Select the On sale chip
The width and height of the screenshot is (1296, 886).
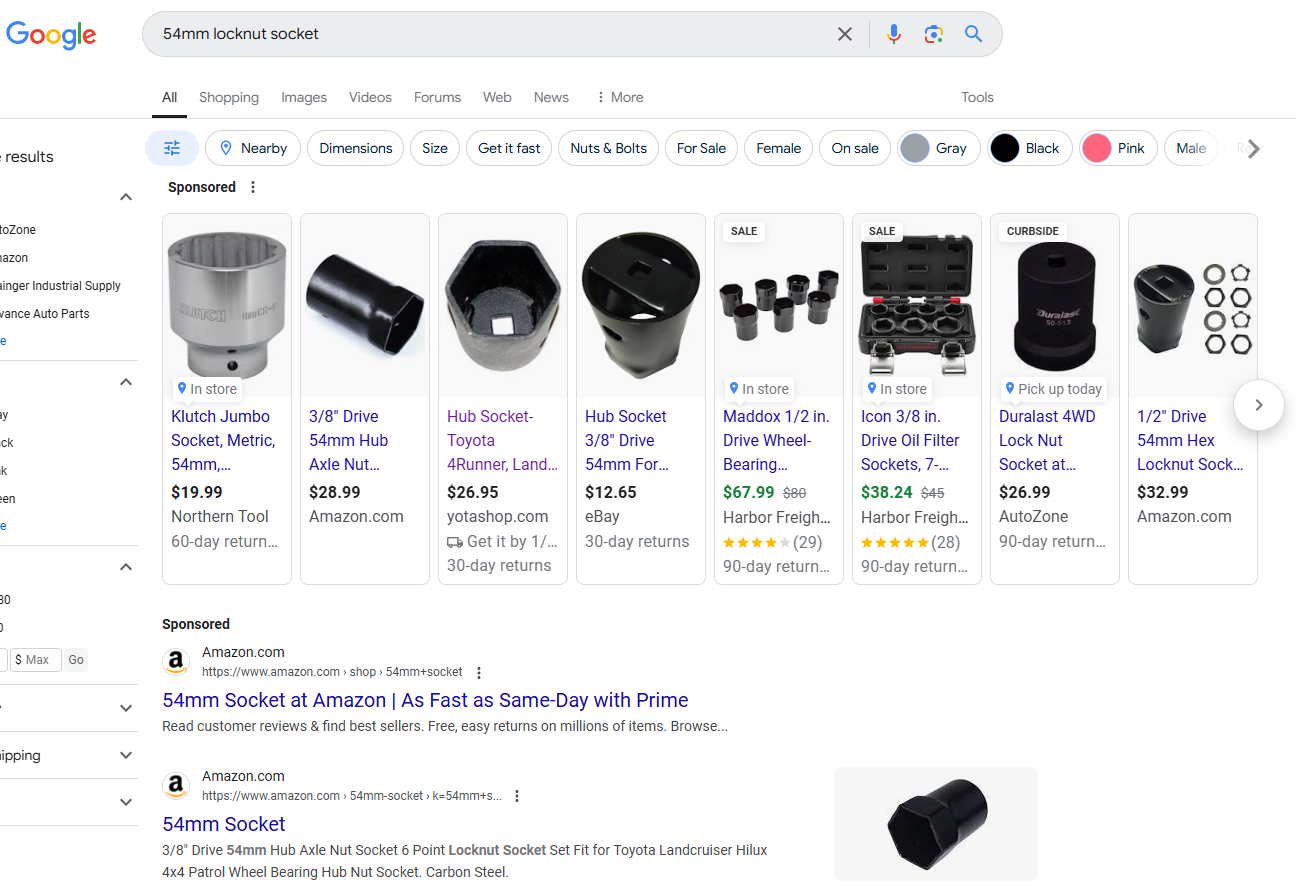855,148
